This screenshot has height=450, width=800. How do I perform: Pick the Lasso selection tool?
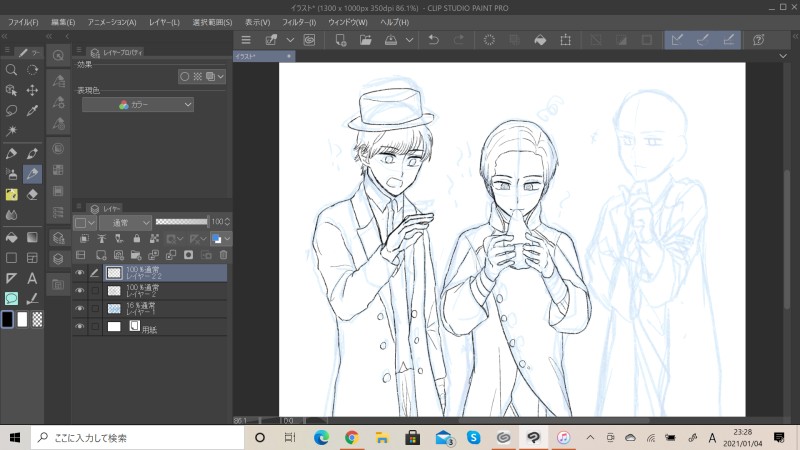[x=11, y=110]
